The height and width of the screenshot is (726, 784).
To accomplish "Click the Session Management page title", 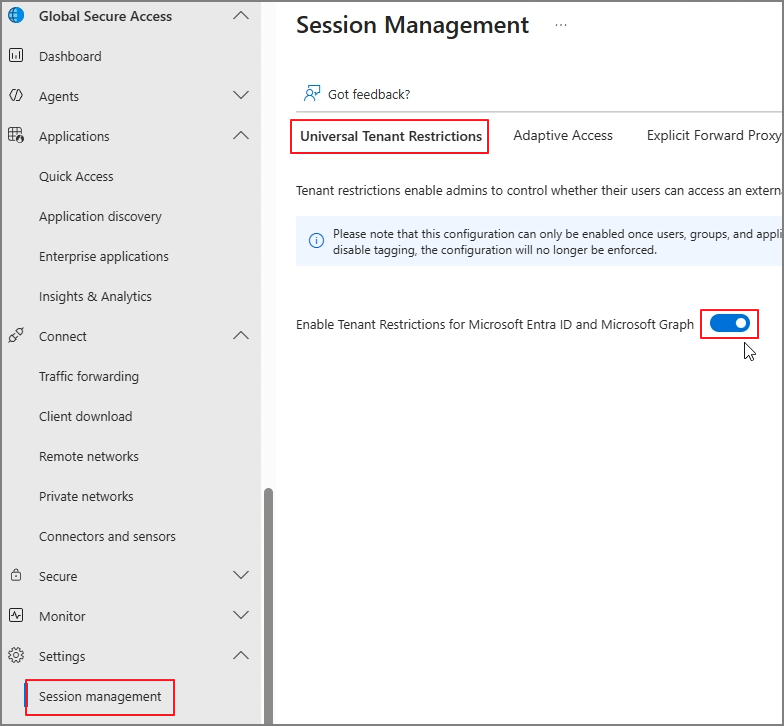I will (x=412, y=24).
